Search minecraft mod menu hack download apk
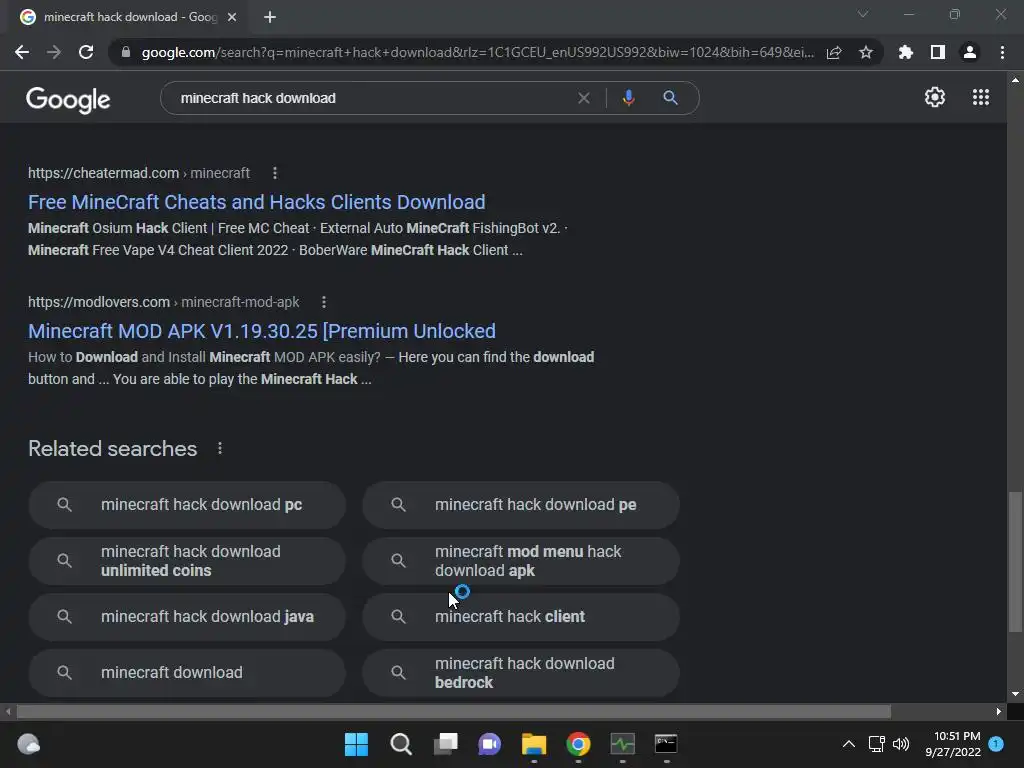1024x768 pixels. 521,561
